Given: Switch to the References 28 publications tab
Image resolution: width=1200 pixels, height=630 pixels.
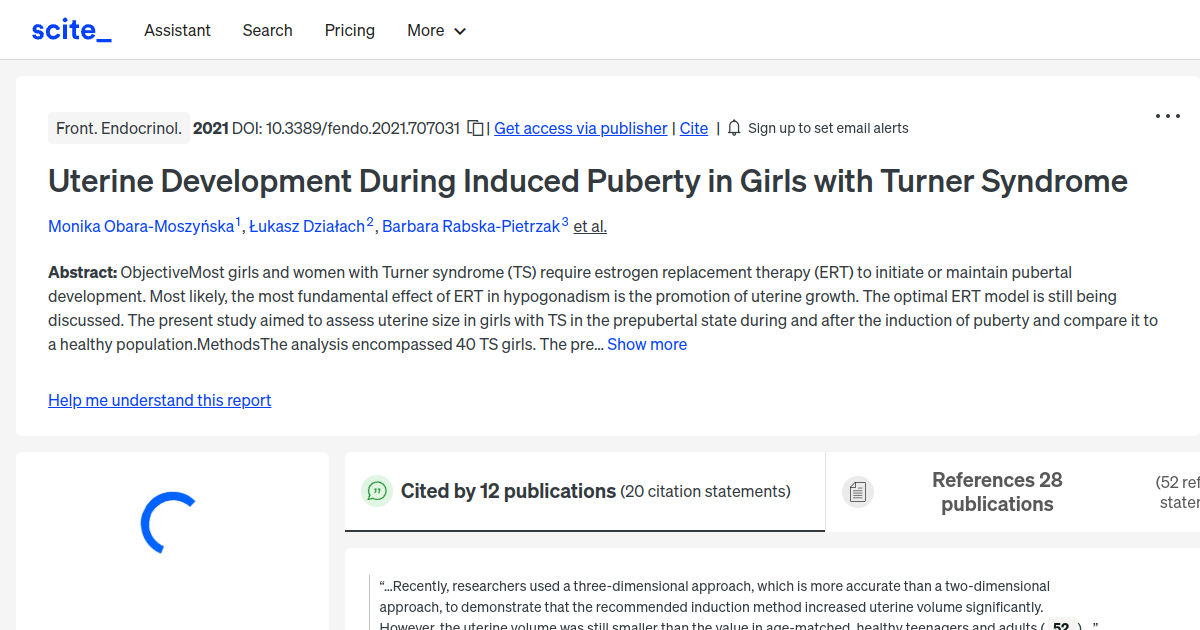Looking at the screenshot, I should tap(997, 491).
